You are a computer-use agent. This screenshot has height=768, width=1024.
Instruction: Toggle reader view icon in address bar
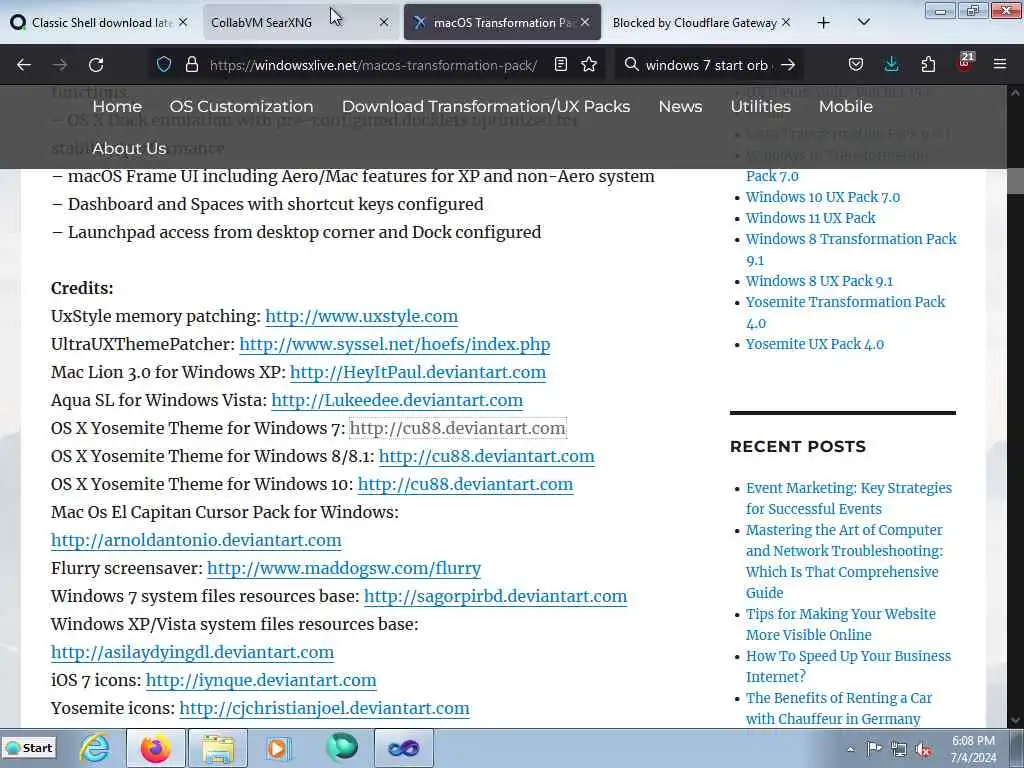click(560, 65)
